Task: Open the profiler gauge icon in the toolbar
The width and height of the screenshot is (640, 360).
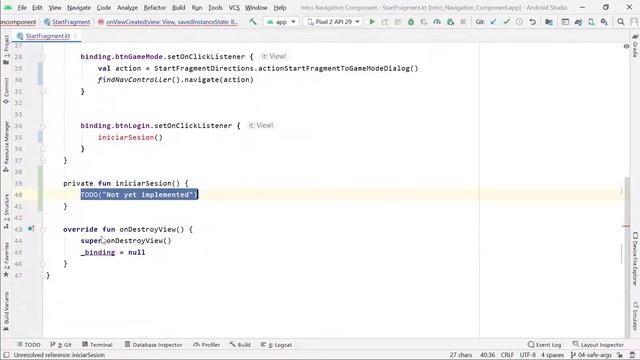Action: 437,22
